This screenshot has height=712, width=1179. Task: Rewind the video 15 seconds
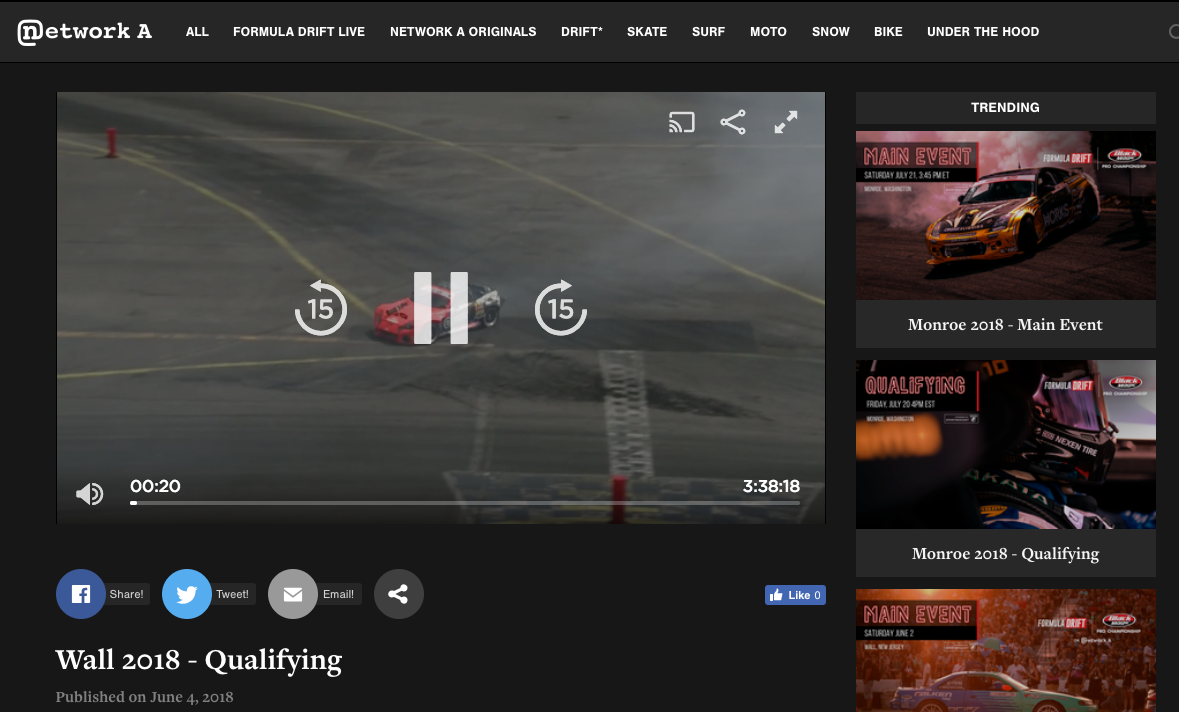pos(321,308)
